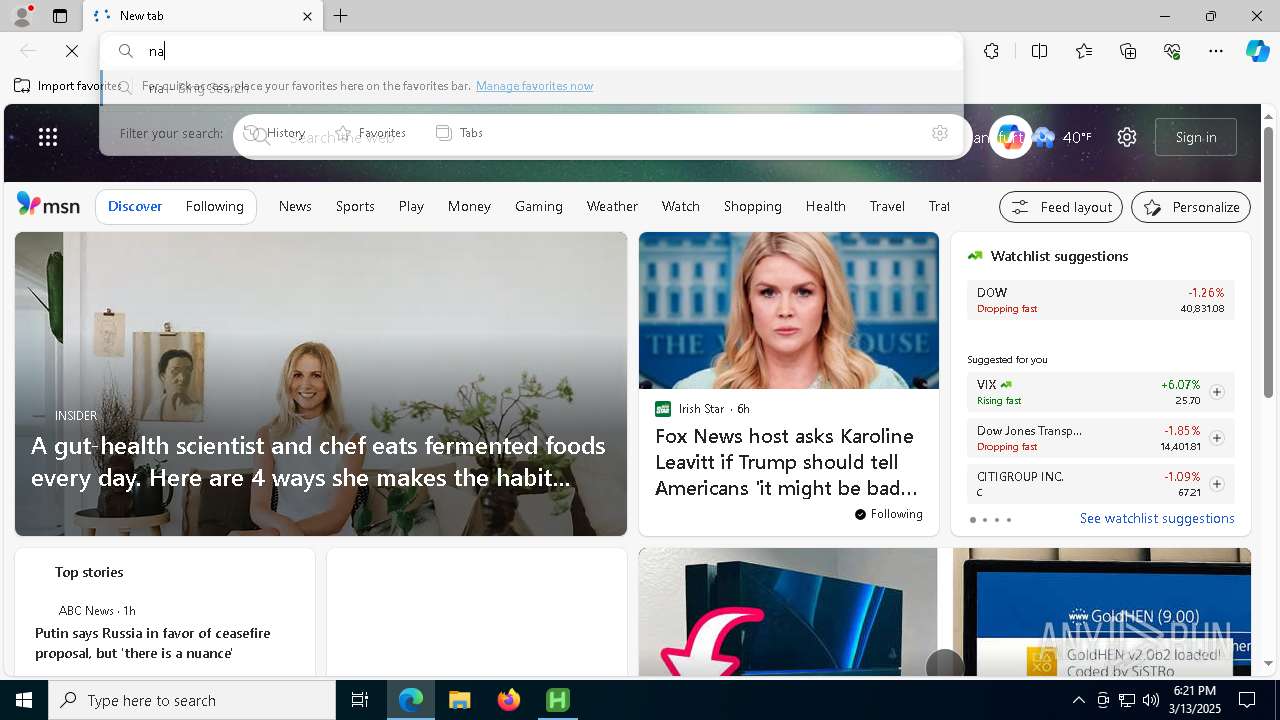Open the Feed layout options
1280x720 pixels.
pyautogui.click(x=1061, y=207)
